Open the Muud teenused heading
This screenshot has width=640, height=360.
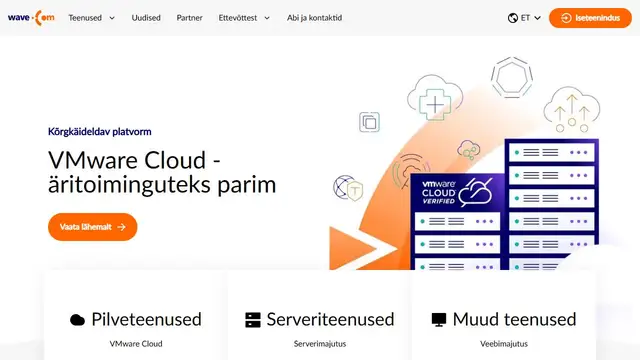tap(514, 319)
